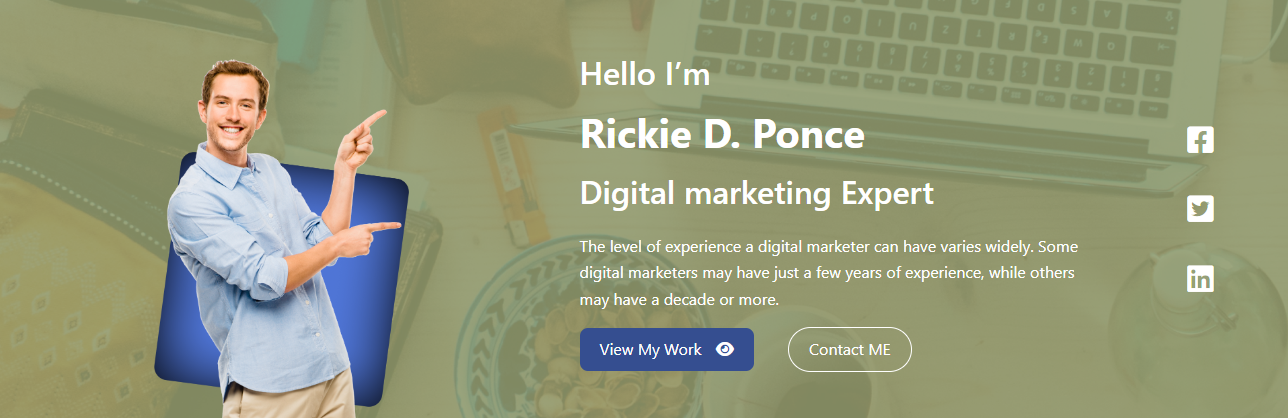Click the Twitter bird icon
This screenshot has width=1288, height=418.
coord(1200,209)
